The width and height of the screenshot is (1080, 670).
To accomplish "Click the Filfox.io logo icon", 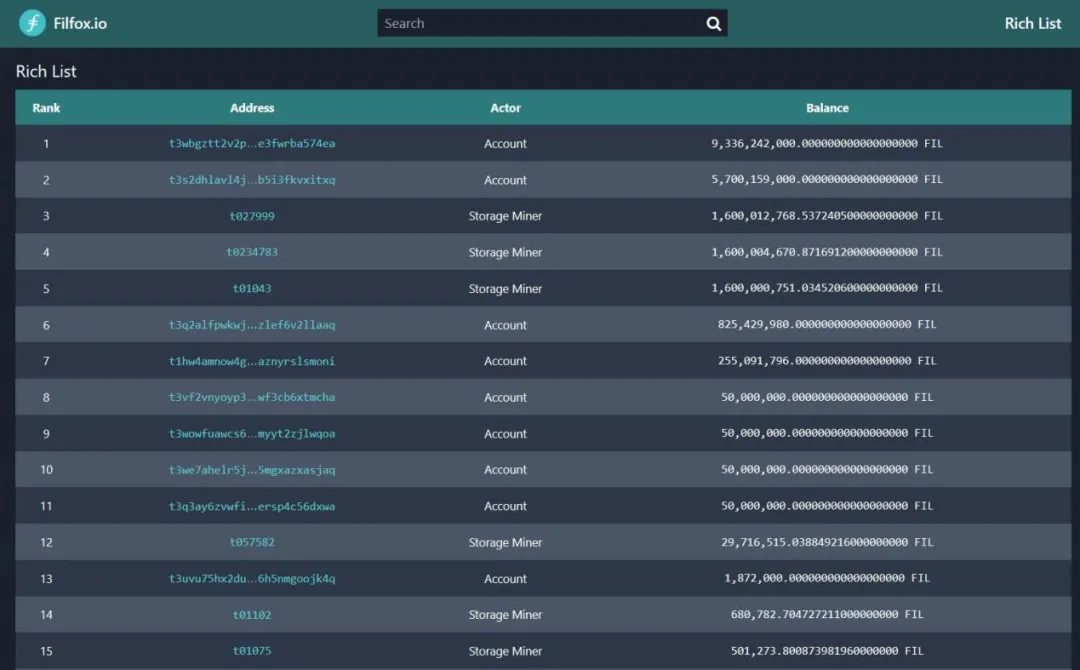I will [x=32, y=23].
